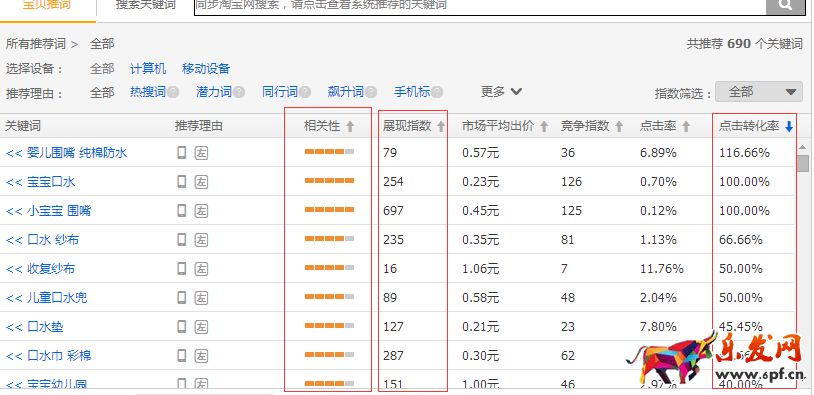Filter device by 计算机
Screen dimensions: 814x395
click(x=148, y=69)
